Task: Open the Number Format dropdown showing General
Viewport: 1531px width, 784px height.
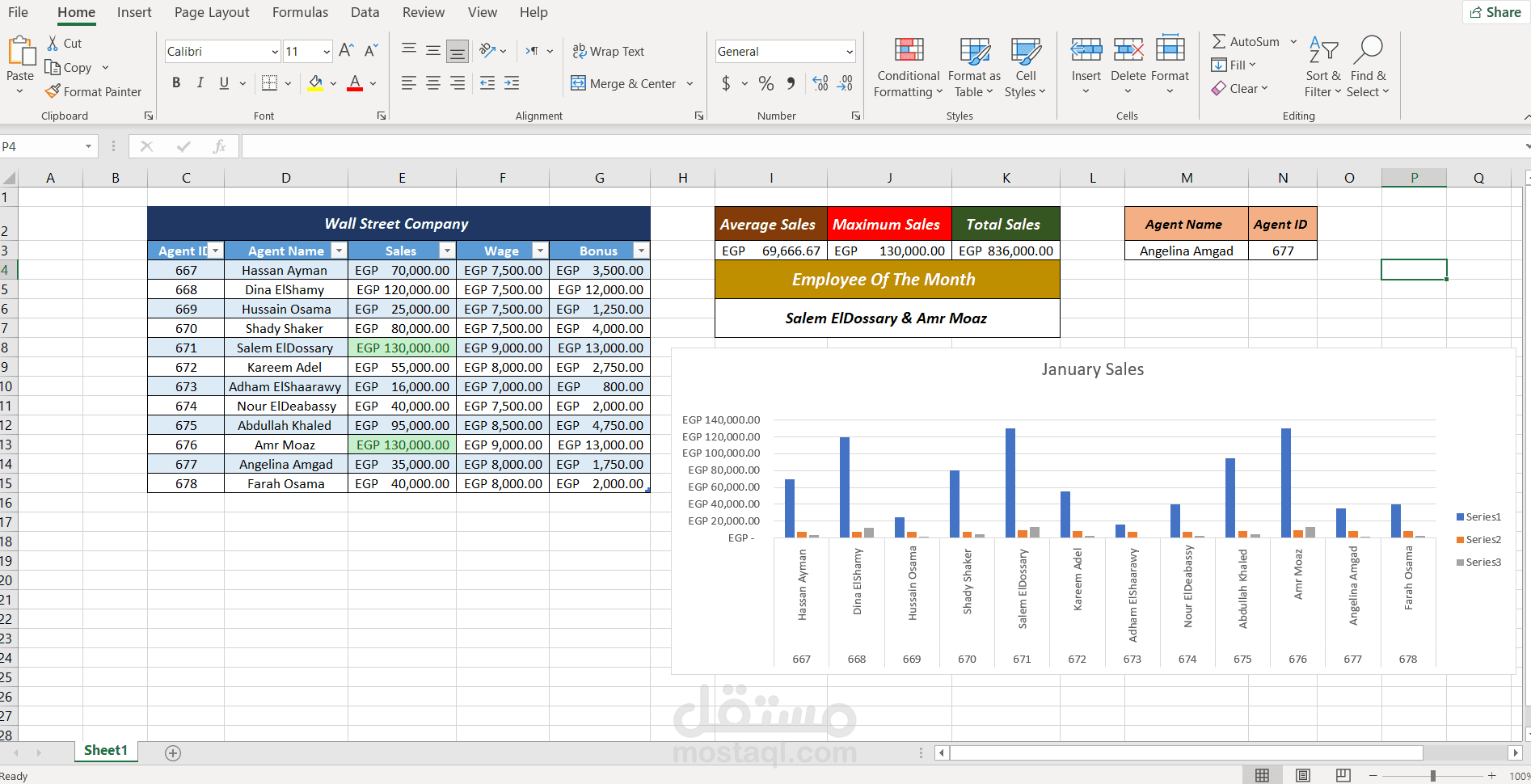Action: coord(783,51)
